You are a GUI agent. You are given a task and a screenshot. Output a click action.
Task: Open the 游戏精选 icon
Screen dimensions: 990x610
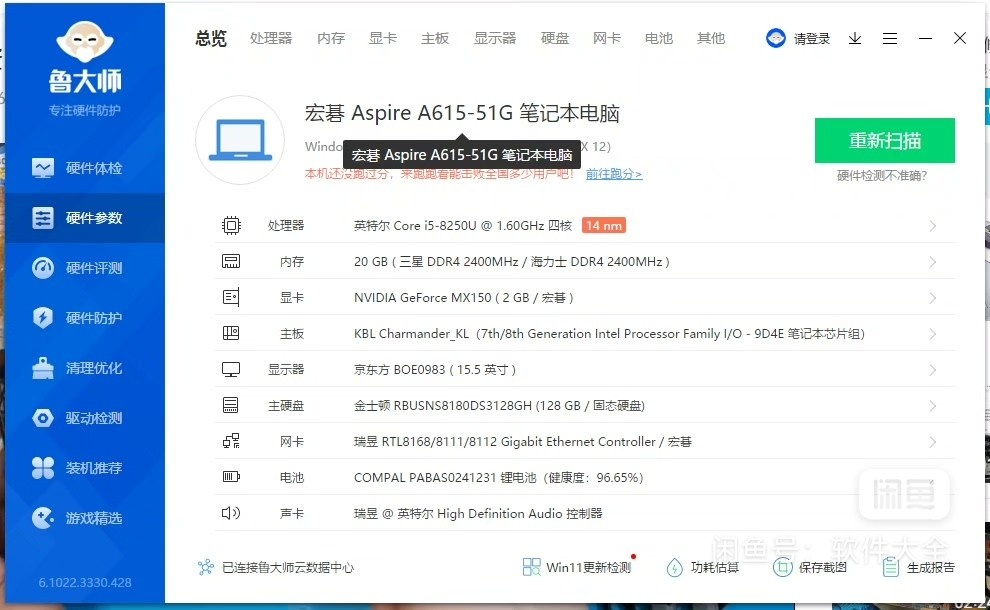[x=43, y=518]
